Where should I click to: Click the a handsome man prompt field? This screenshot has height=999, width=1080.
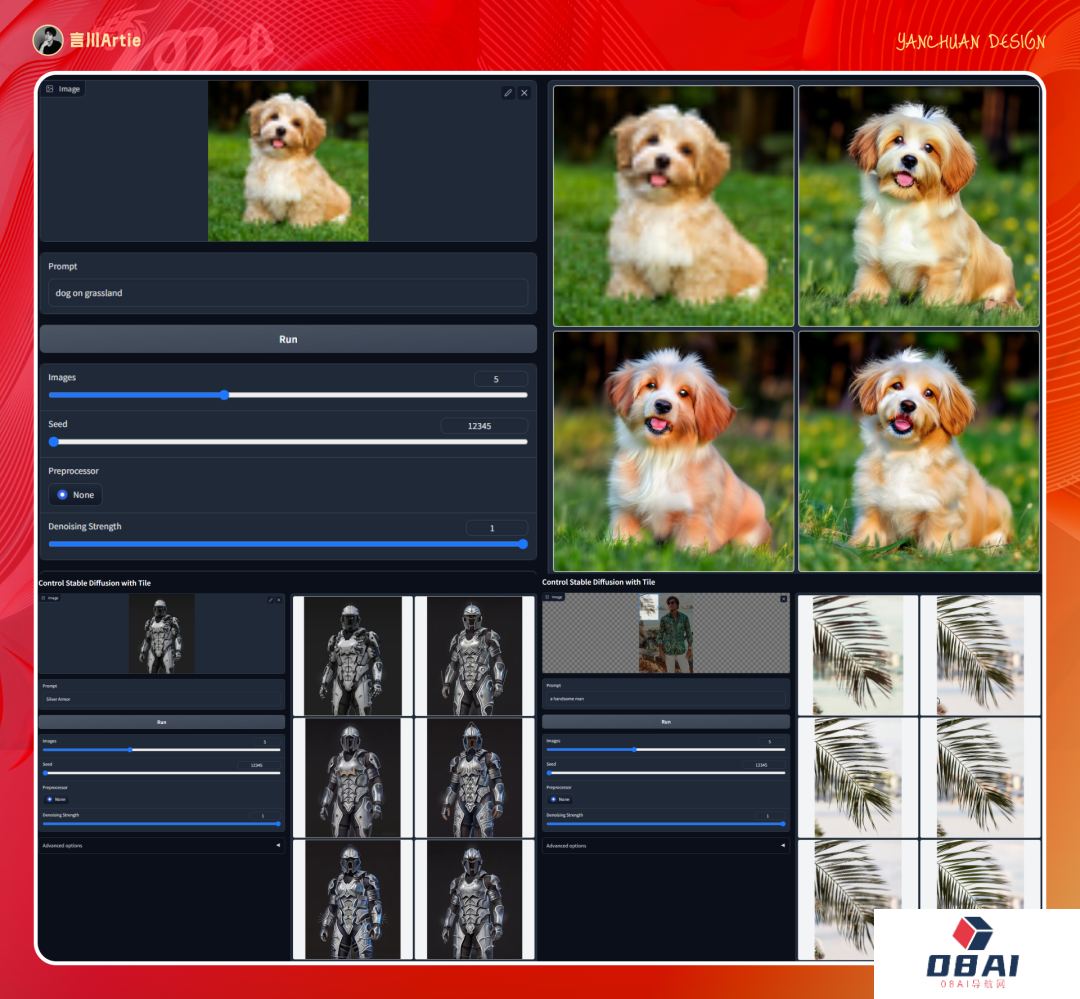[665, 699]
